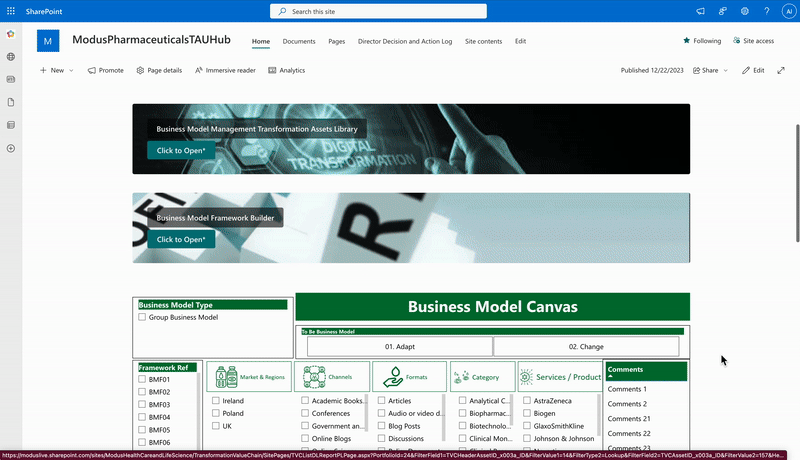Click the Services / Product gear icon

click(x=526, y=377)
